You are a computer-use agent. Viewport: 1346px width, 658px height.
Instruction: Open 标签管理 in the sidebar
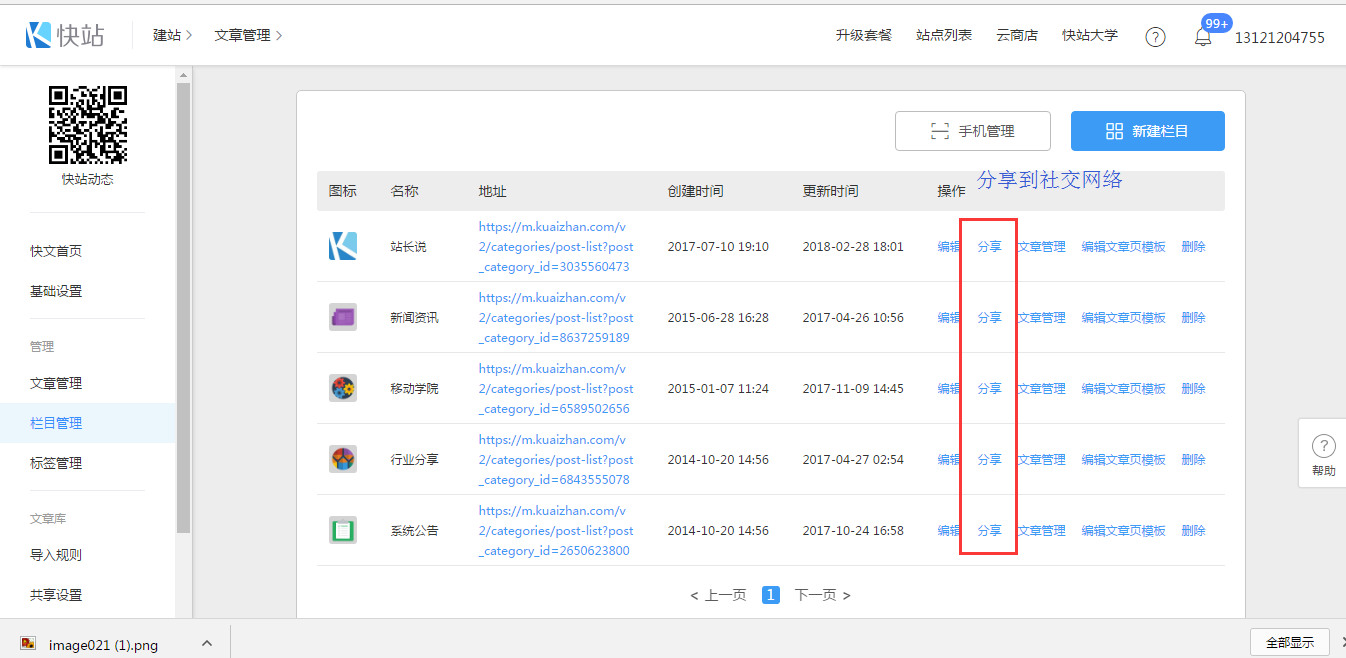click(56, 463)
